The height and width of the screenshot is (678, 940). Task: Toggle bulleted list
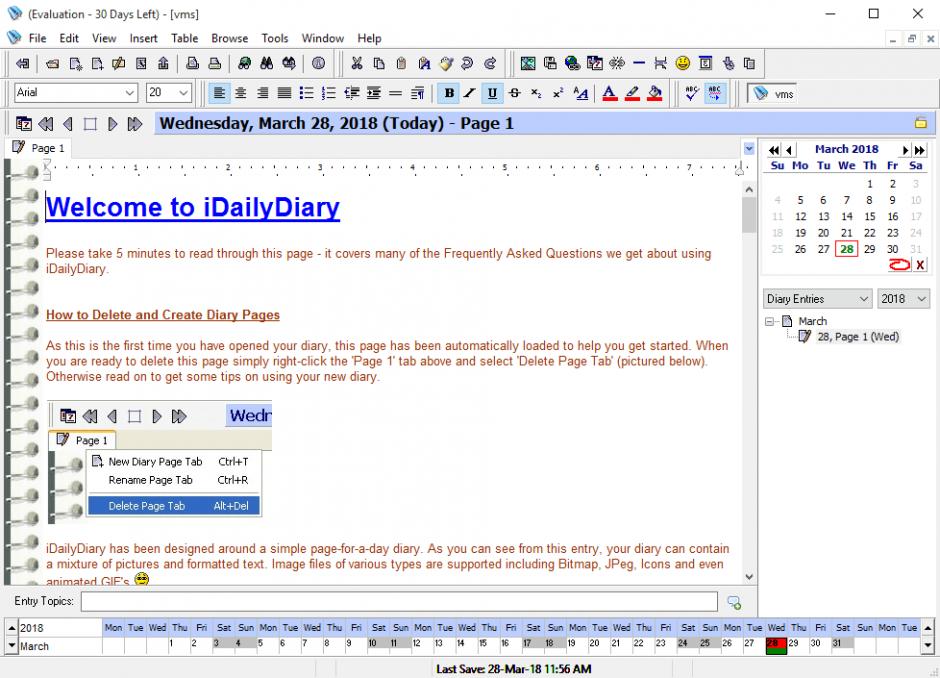[x=306, y=93]
